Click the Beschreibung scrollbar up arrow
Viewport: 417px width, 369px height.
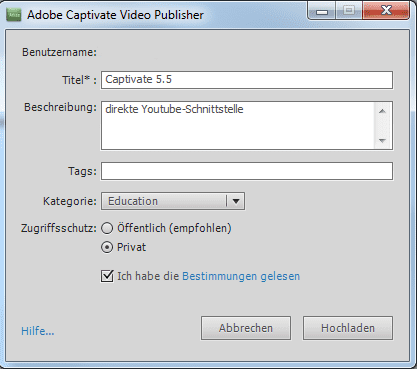383,111
